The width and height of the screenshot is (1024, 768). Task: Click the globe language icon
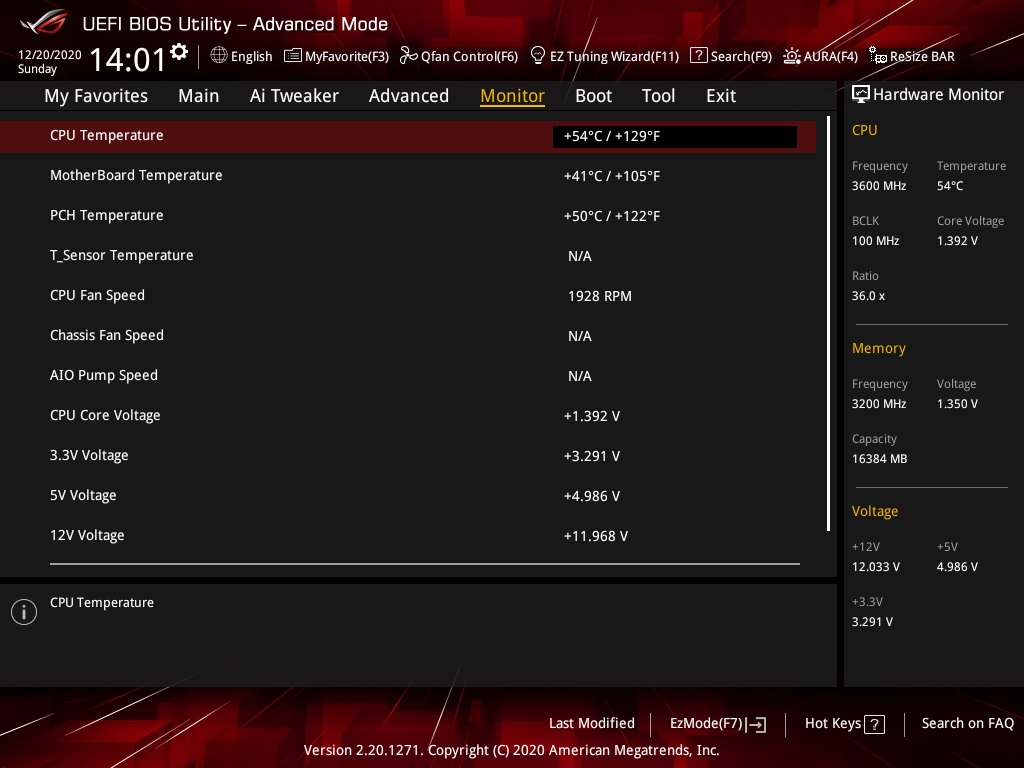click(x=219, y=56)
